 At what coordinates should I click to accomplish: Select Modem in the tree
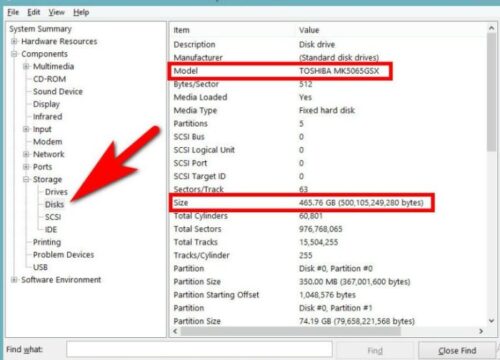48,142
